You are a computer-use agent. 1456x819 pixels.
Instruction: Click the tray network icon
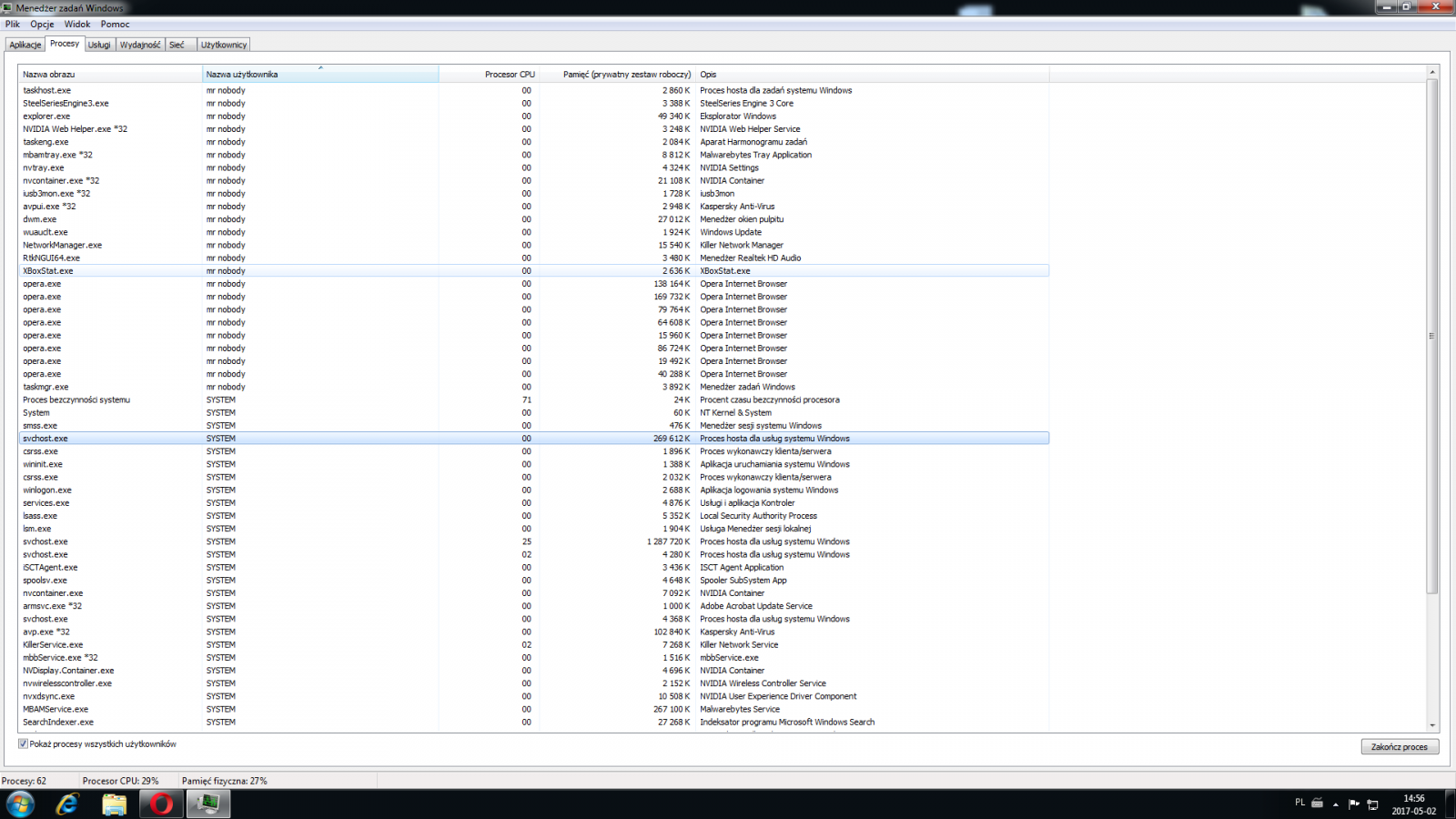pos(1373,804)
